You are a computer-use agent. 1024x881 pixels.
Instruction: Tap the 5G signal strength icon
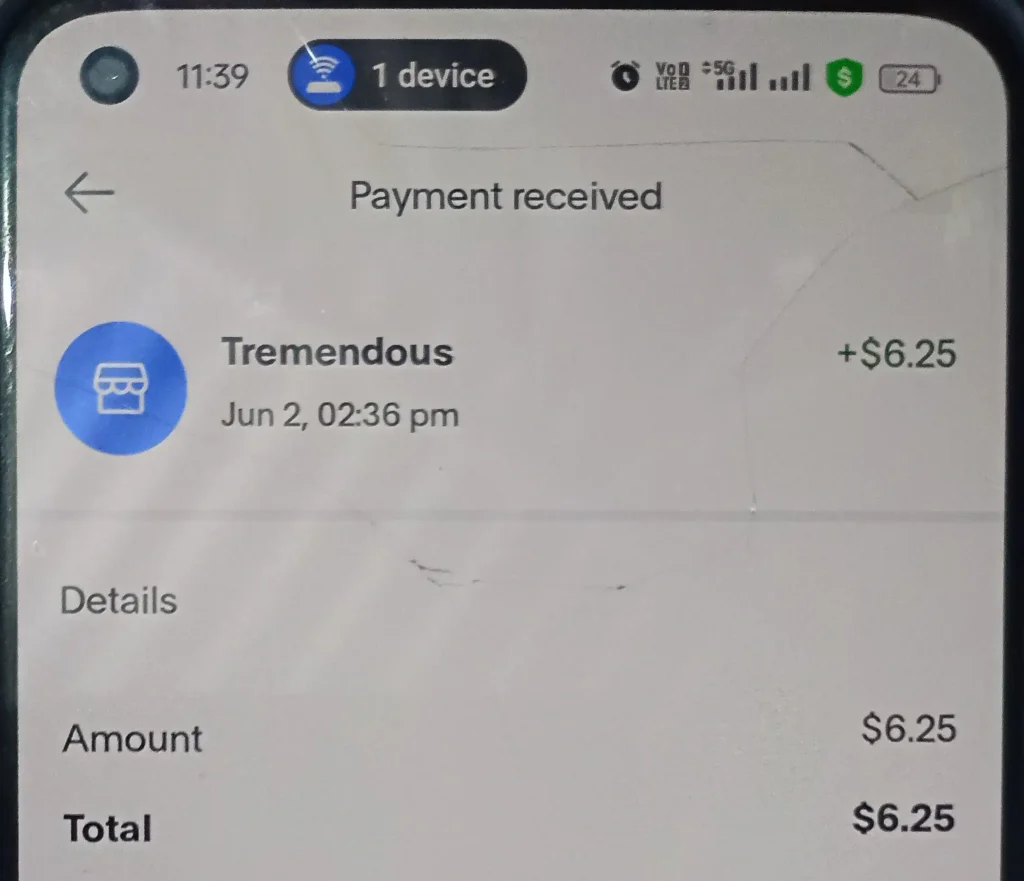point(729,76)
